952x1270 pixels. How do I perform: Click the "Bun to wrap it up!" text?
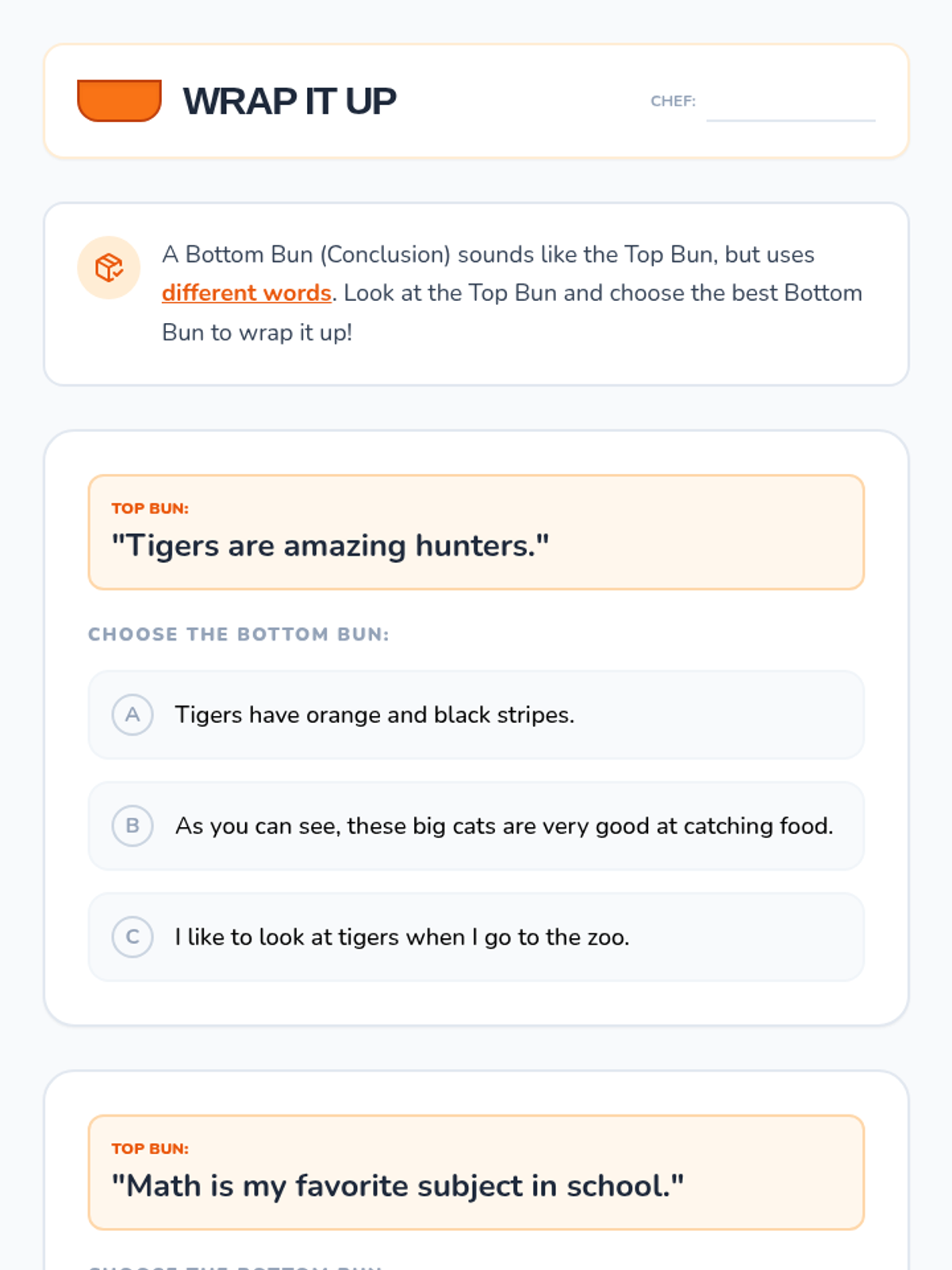257,332
